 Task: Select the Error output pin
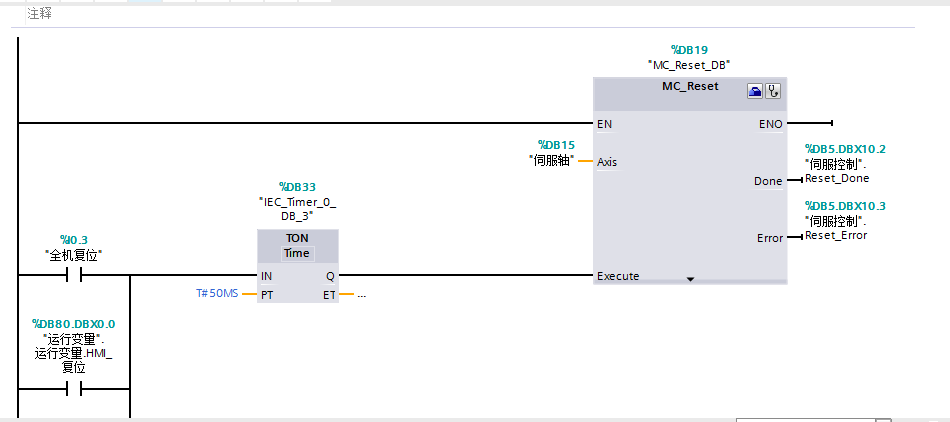tap(770, 238)
